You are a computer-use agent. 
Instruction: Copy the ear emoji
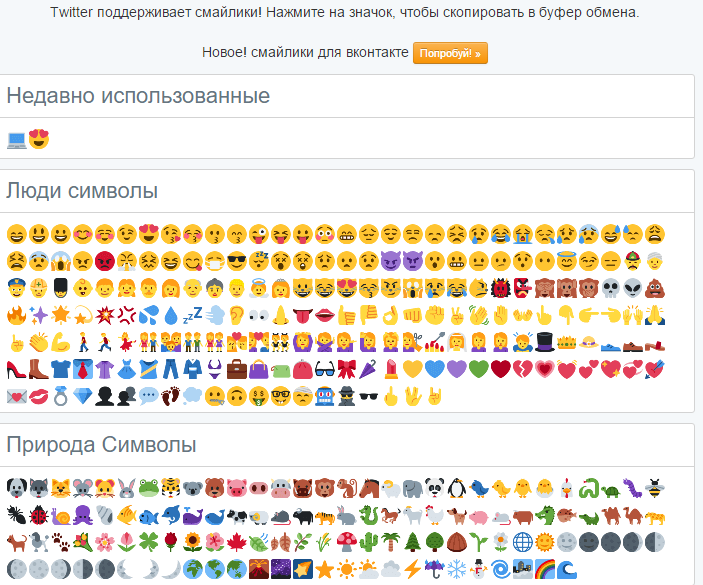236,316
